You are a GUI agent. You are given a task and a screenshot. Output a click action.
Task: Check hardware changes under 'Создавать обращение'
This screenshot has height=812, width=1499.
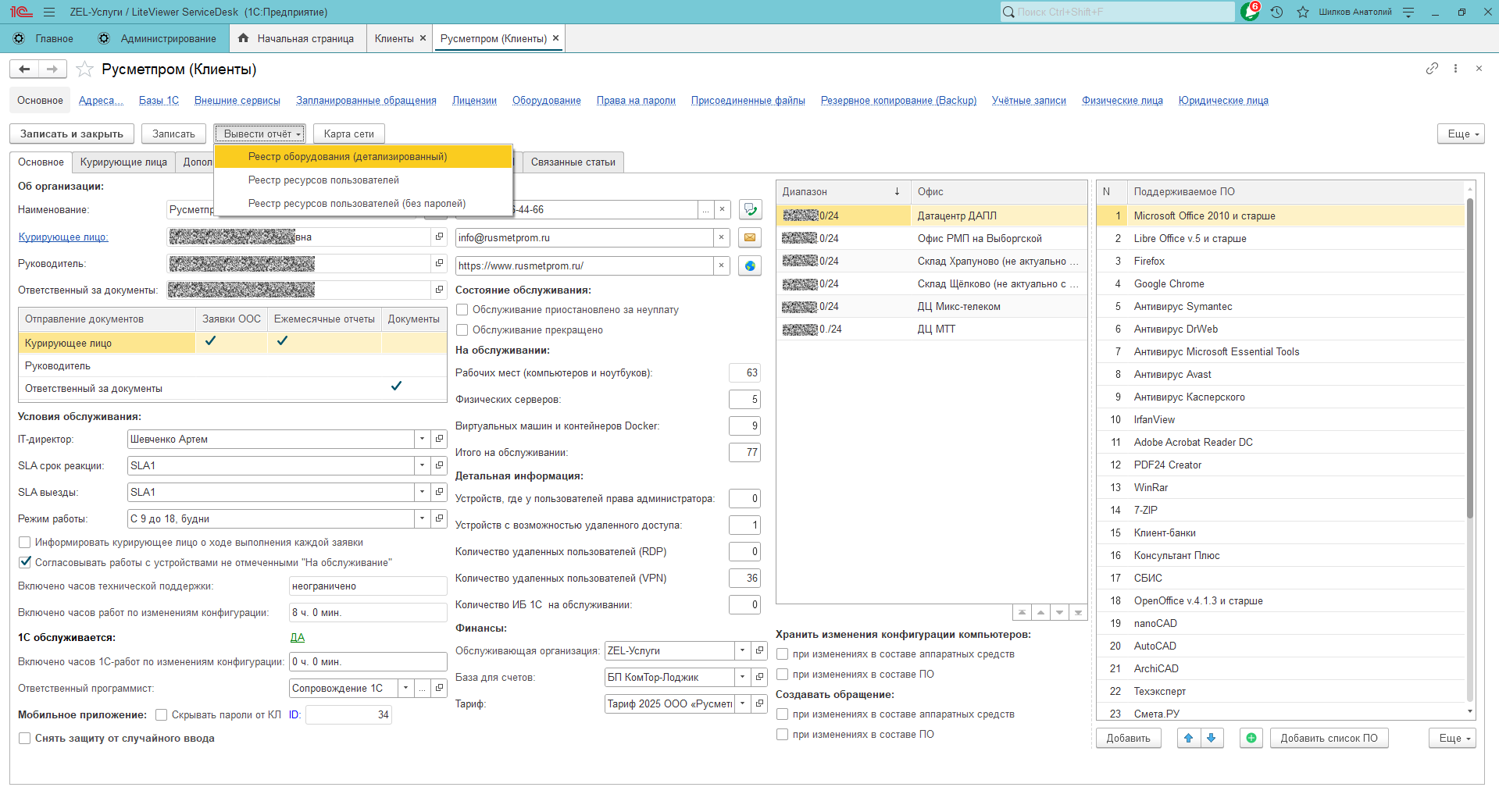(783, 714)
